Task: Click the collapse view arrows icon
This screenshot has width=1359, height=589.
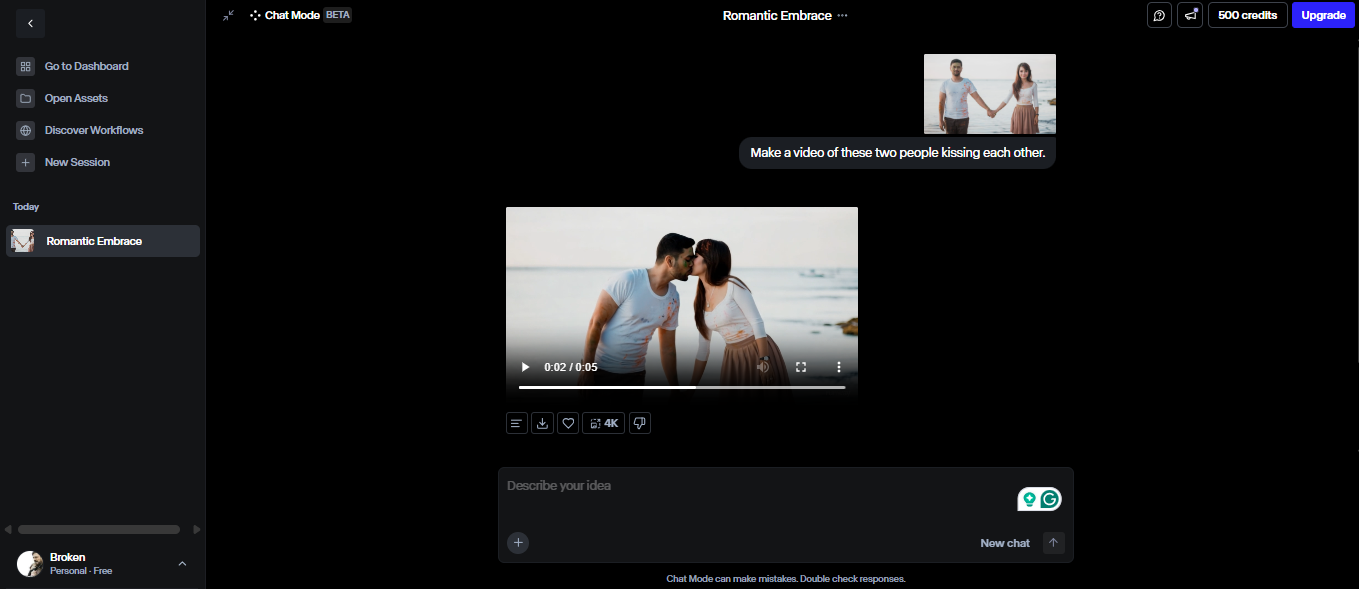Action: click(x=228, y=15)
